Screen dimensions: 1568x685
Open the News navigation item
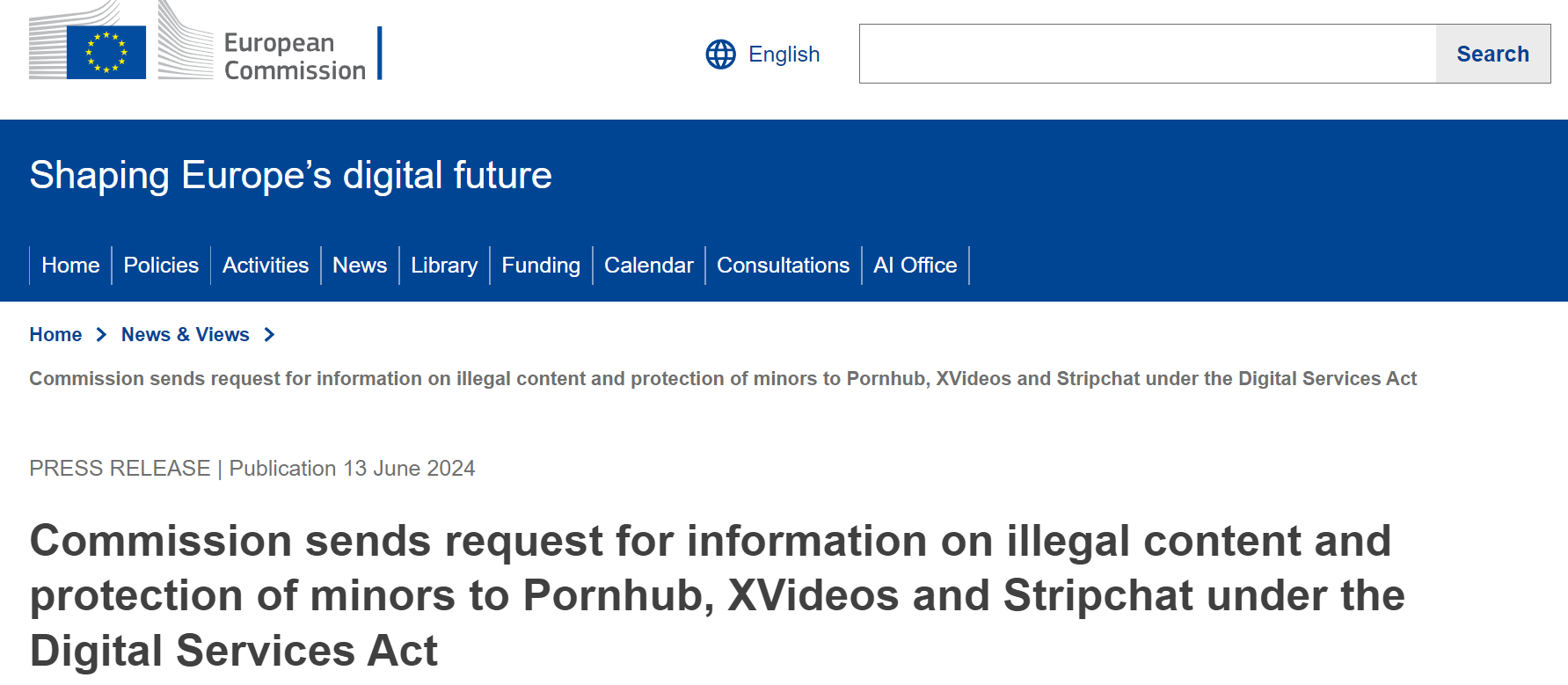click(x=360, y=266)
